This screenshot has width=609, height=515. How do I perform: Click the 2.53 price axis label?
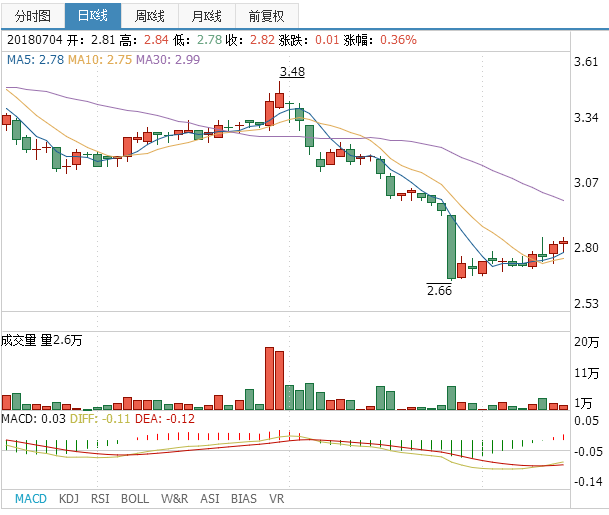coord(586,303)
